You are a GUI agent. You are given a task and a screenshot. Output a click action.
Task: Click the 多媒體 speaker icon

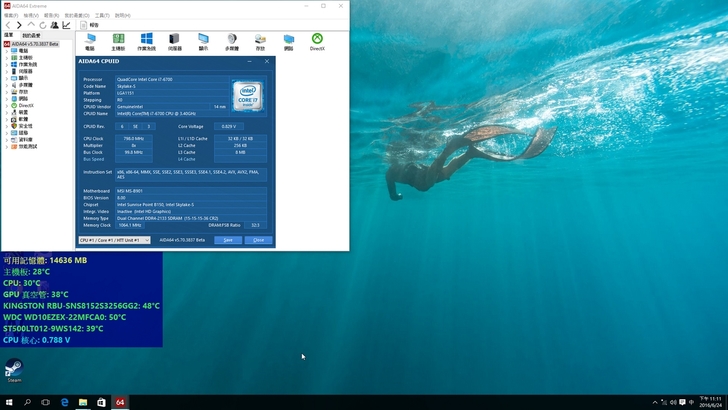(x=232, y=39)
